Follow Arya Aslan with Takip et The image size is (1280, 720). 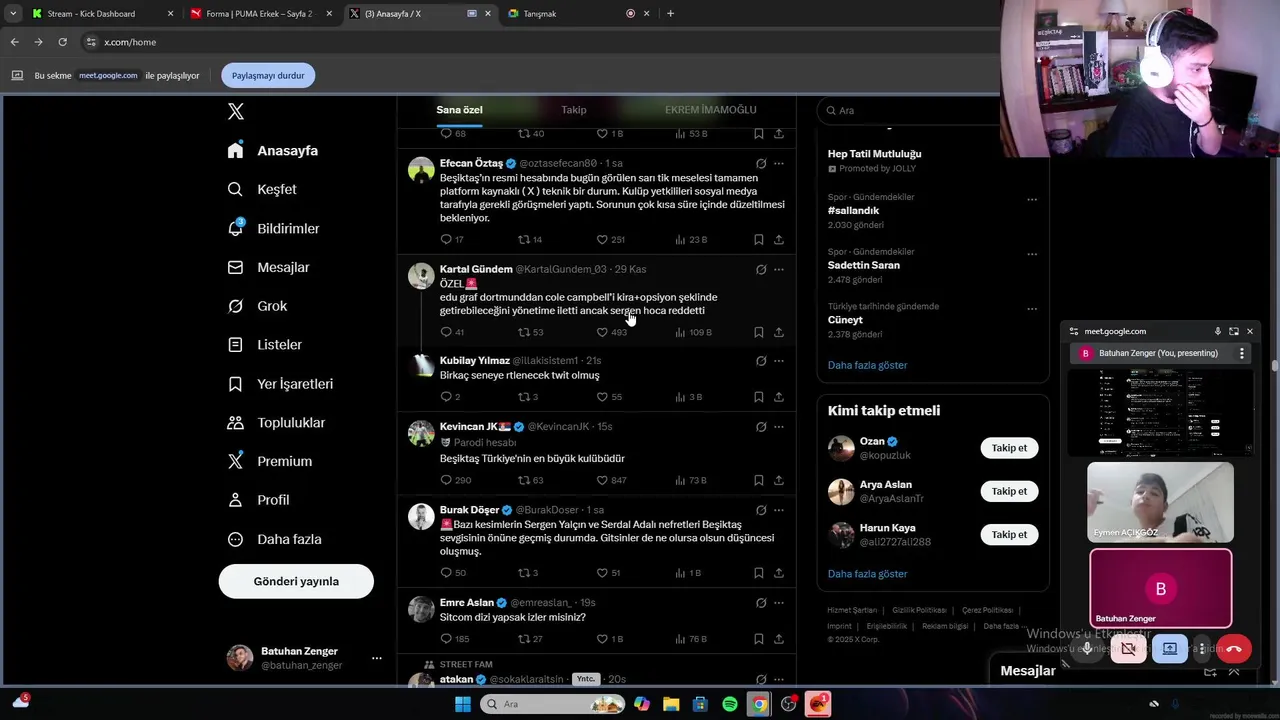pos(1009,491)
